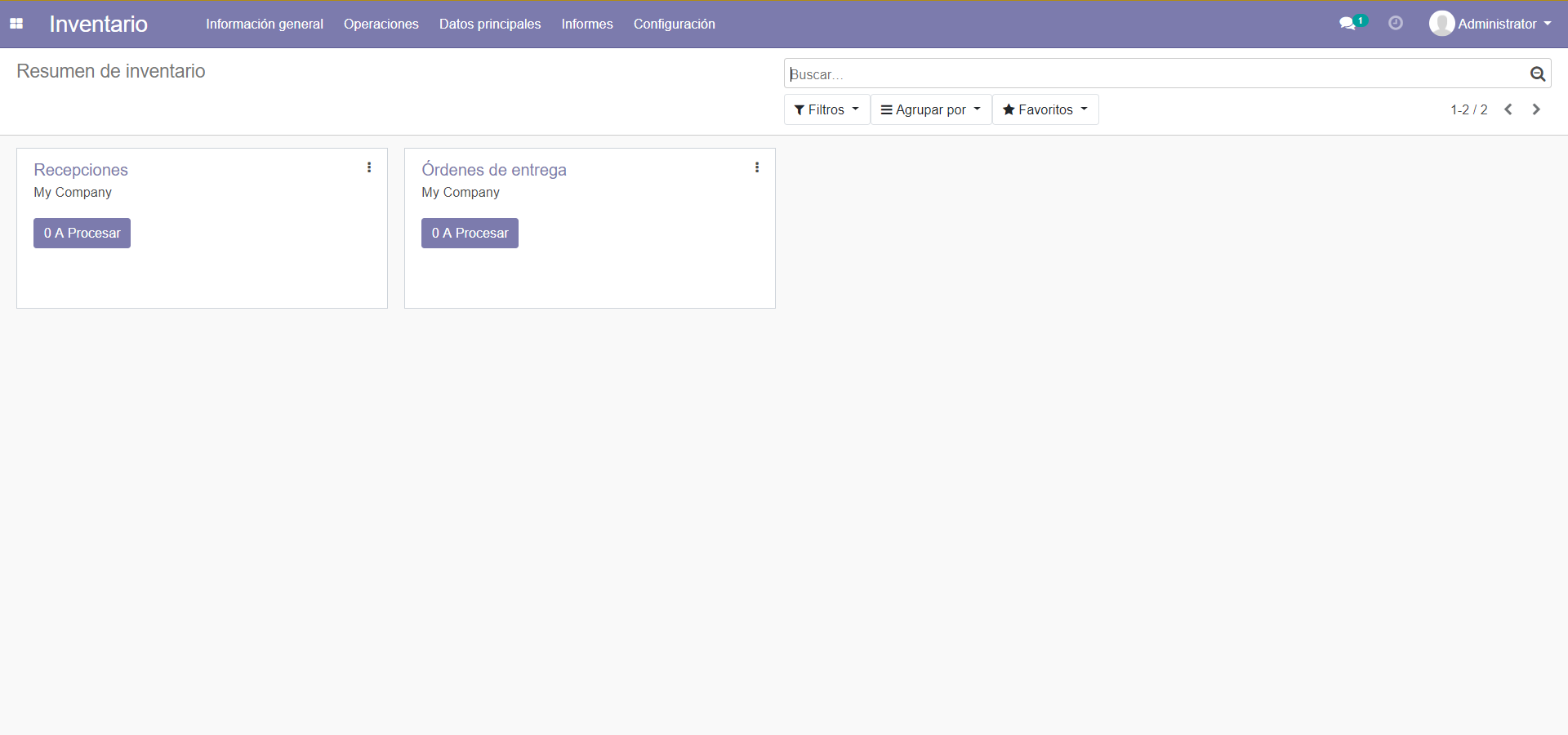Expand the Filtros dropdown
The image size is (1568, 735).
coord(826,109)
